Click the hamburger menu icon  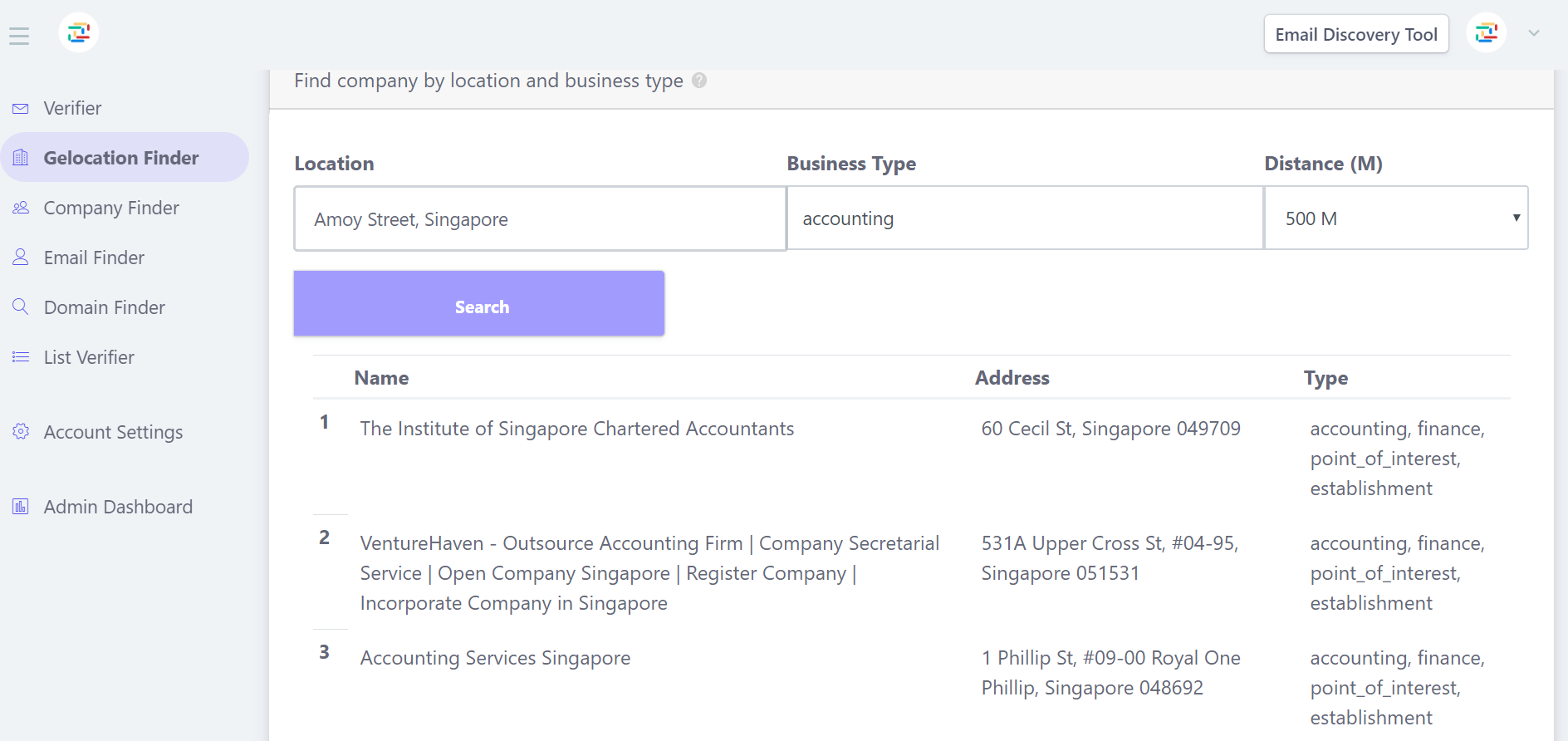(19, 36)
